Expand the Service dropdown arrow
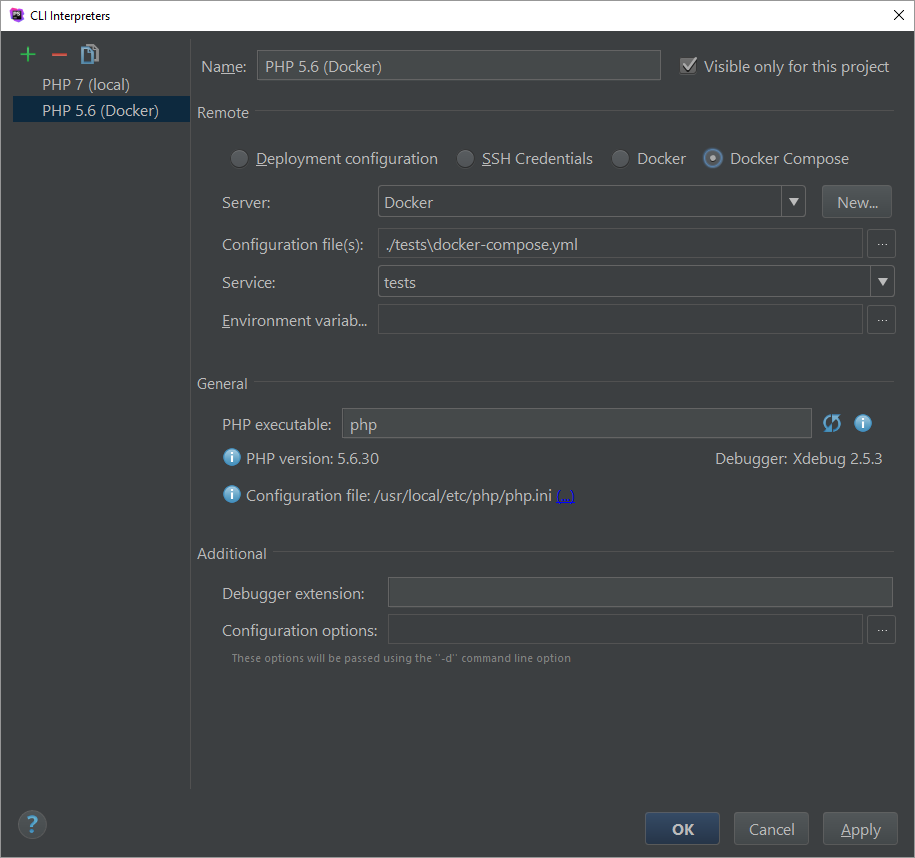This screenshot has height=858, width=915. pyautogui.click(x=882, y=282)
